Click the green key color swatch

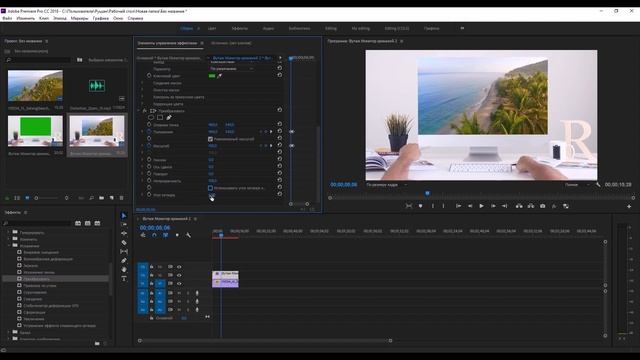[212, 76]
